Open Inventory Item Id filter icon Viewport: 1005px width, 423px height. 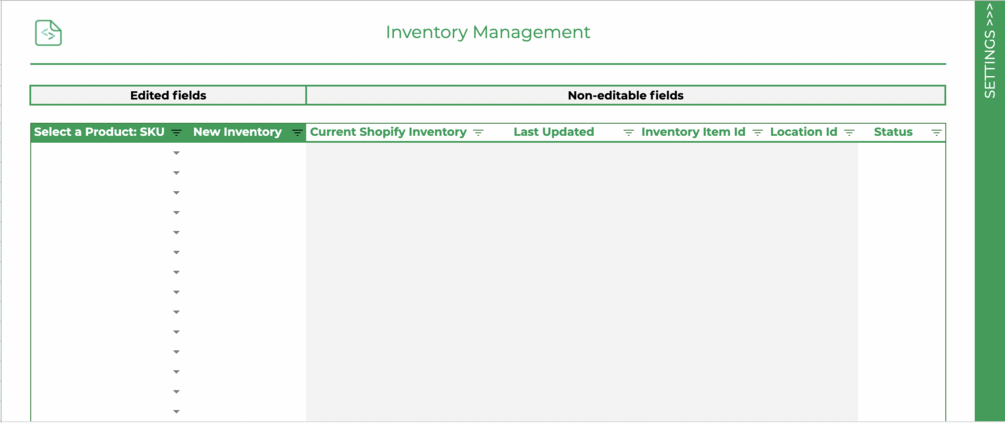tap(757, 133)
